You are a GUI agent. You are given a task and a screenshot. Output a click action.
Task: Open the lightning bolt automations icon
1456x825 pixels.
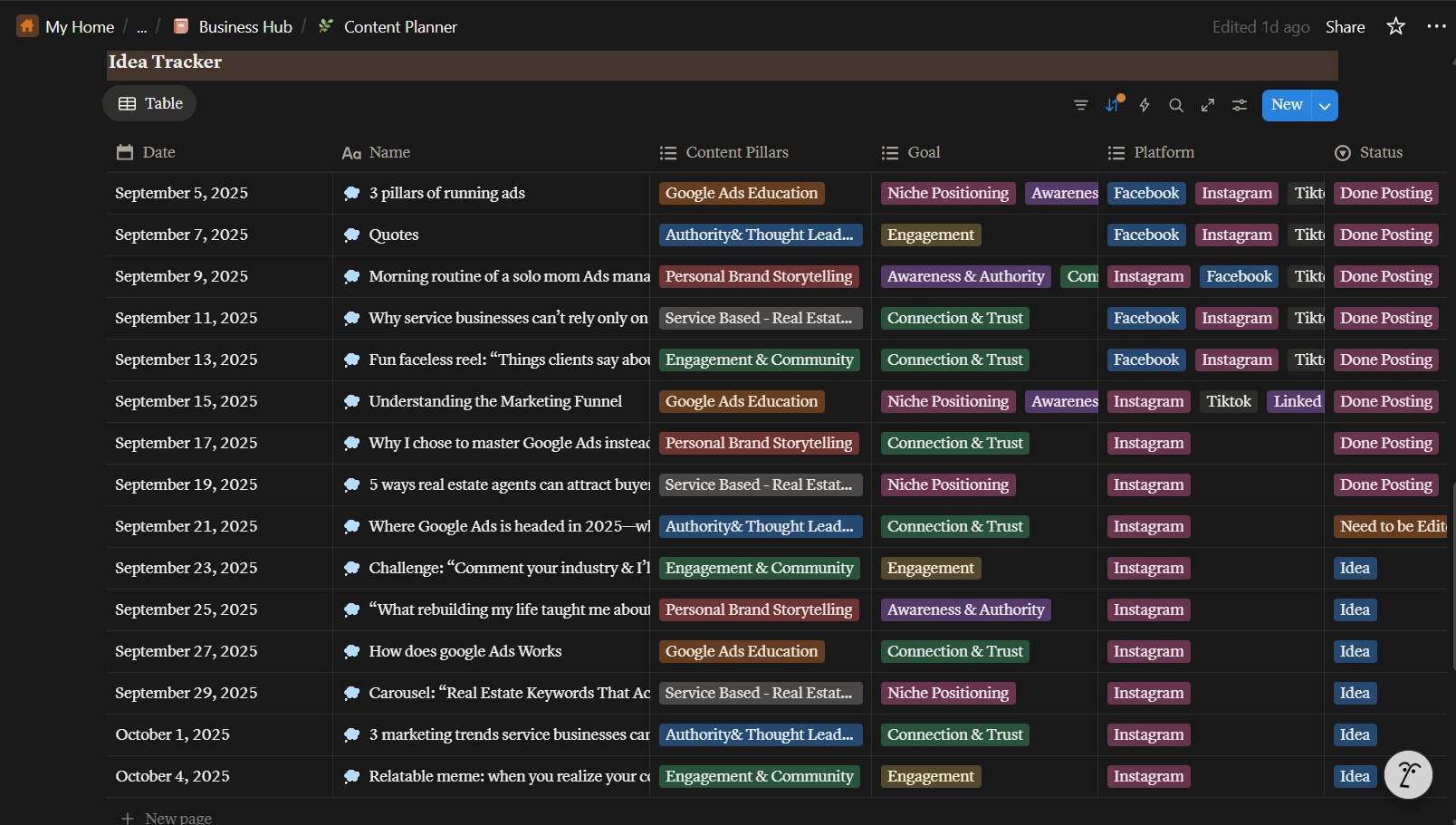(1145, 105)
